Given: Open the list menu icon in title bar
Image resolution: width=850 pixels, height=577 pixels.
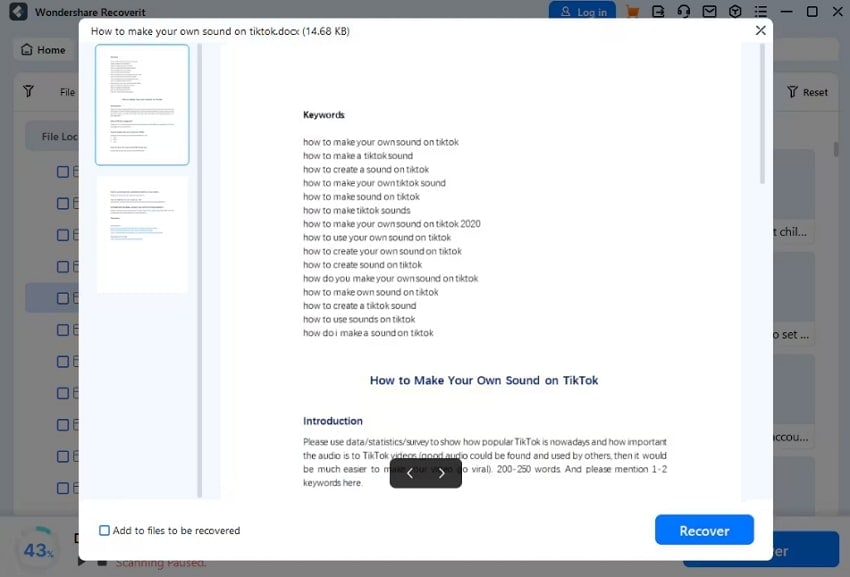Looking at the screenshot, I should pyautogui.click(x=761, y=11).
